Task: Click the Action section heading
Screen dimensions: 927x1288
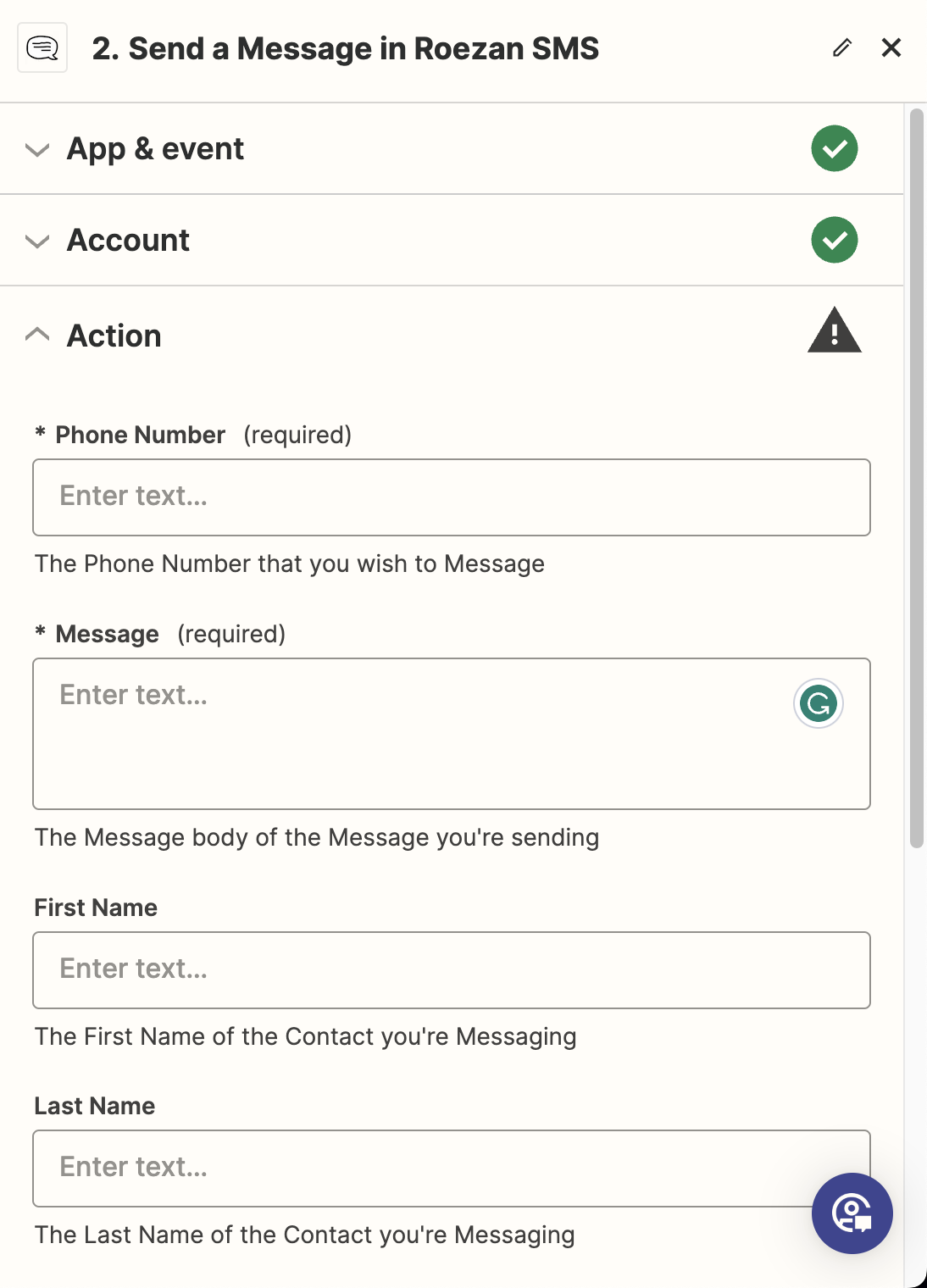Action: (x=114, y=336)
